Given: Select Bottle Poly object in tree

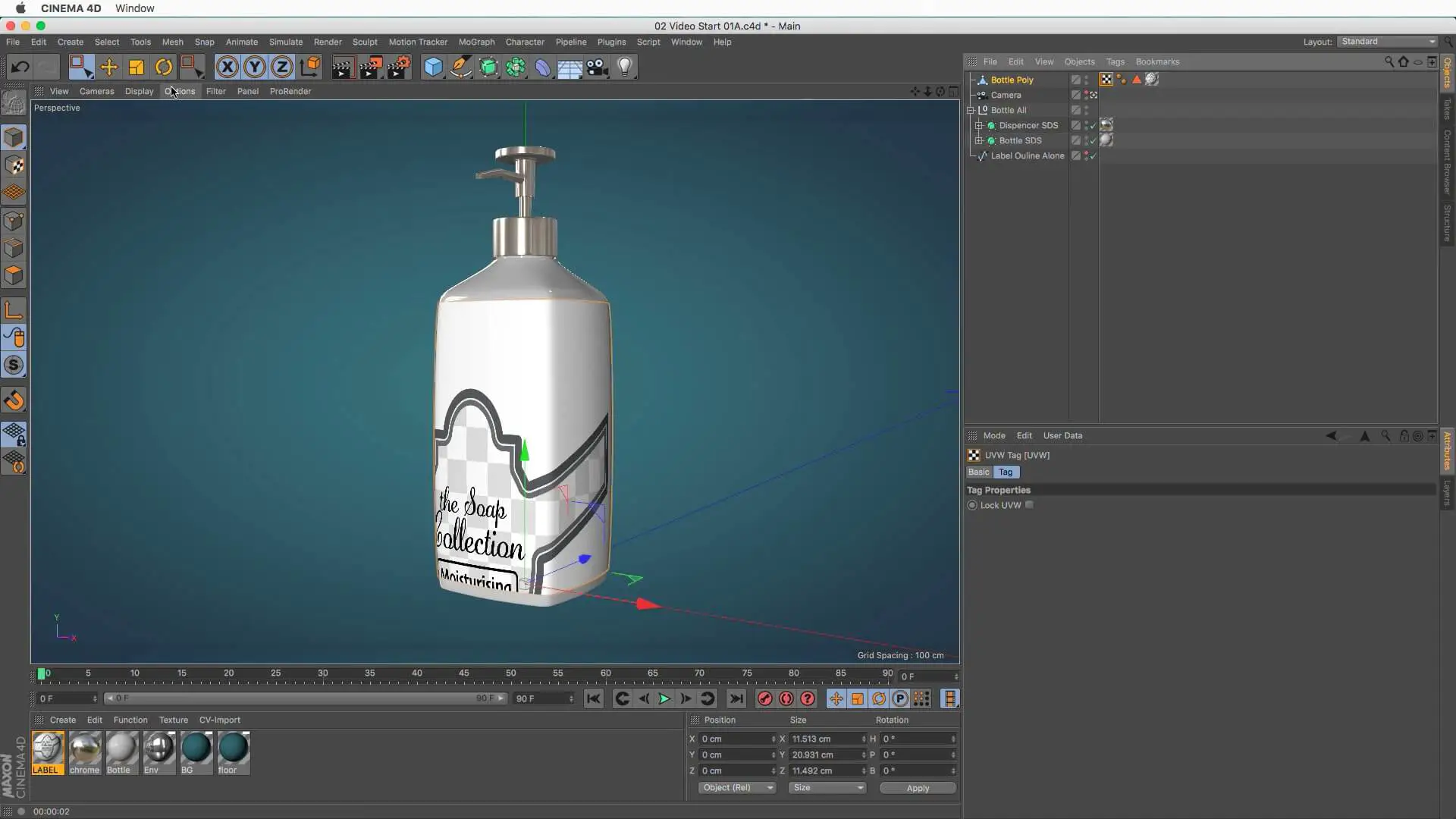Looking at the screenshot, I should point(1012,80).
